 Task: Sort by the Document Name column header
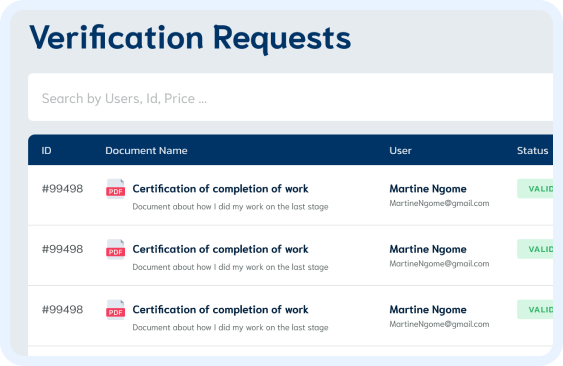tap(146, 150)
